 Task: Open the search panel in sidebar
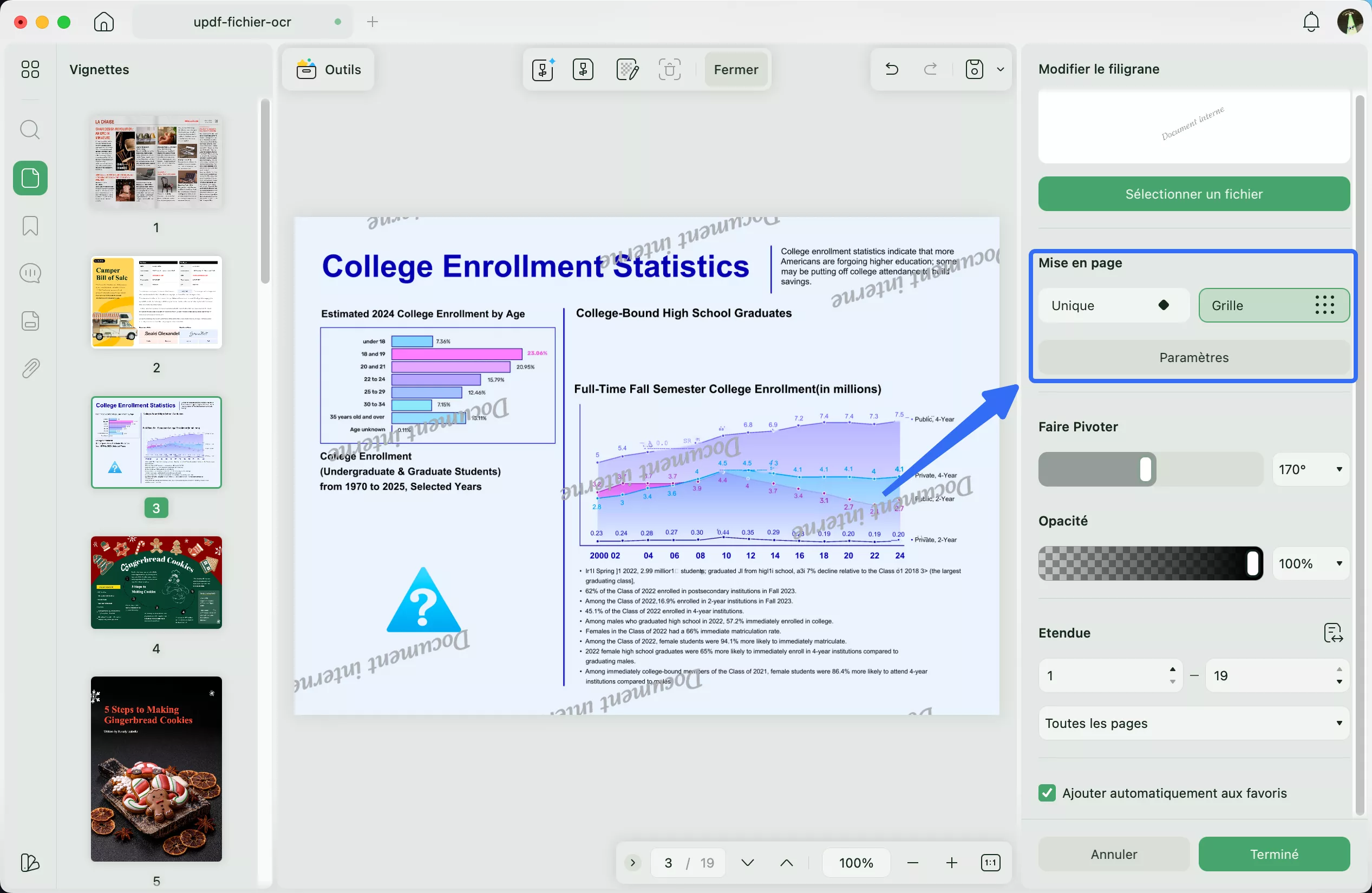30,130
